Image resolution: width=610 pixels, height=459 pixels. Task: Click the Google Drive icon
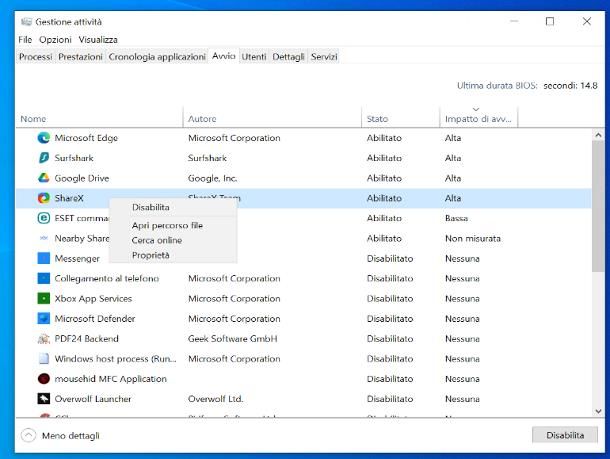44,178
